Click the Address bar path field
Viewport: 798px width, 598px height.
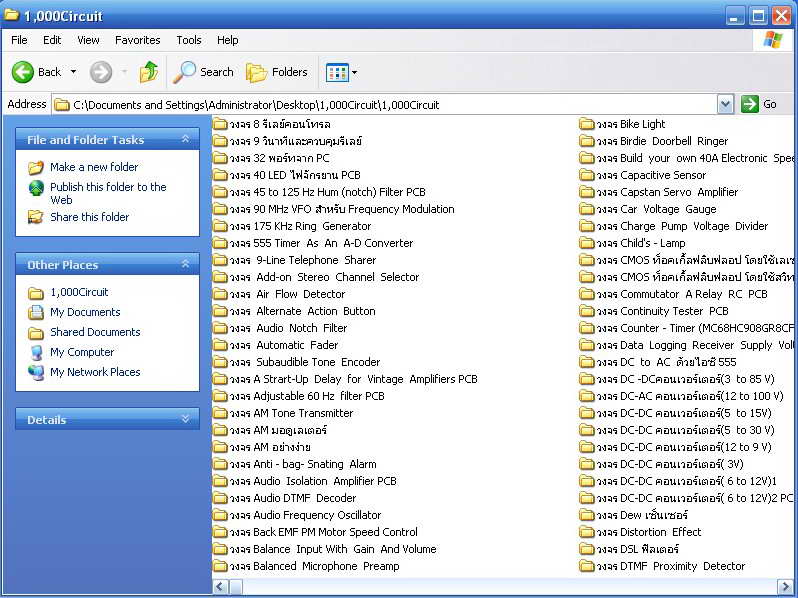386,105
